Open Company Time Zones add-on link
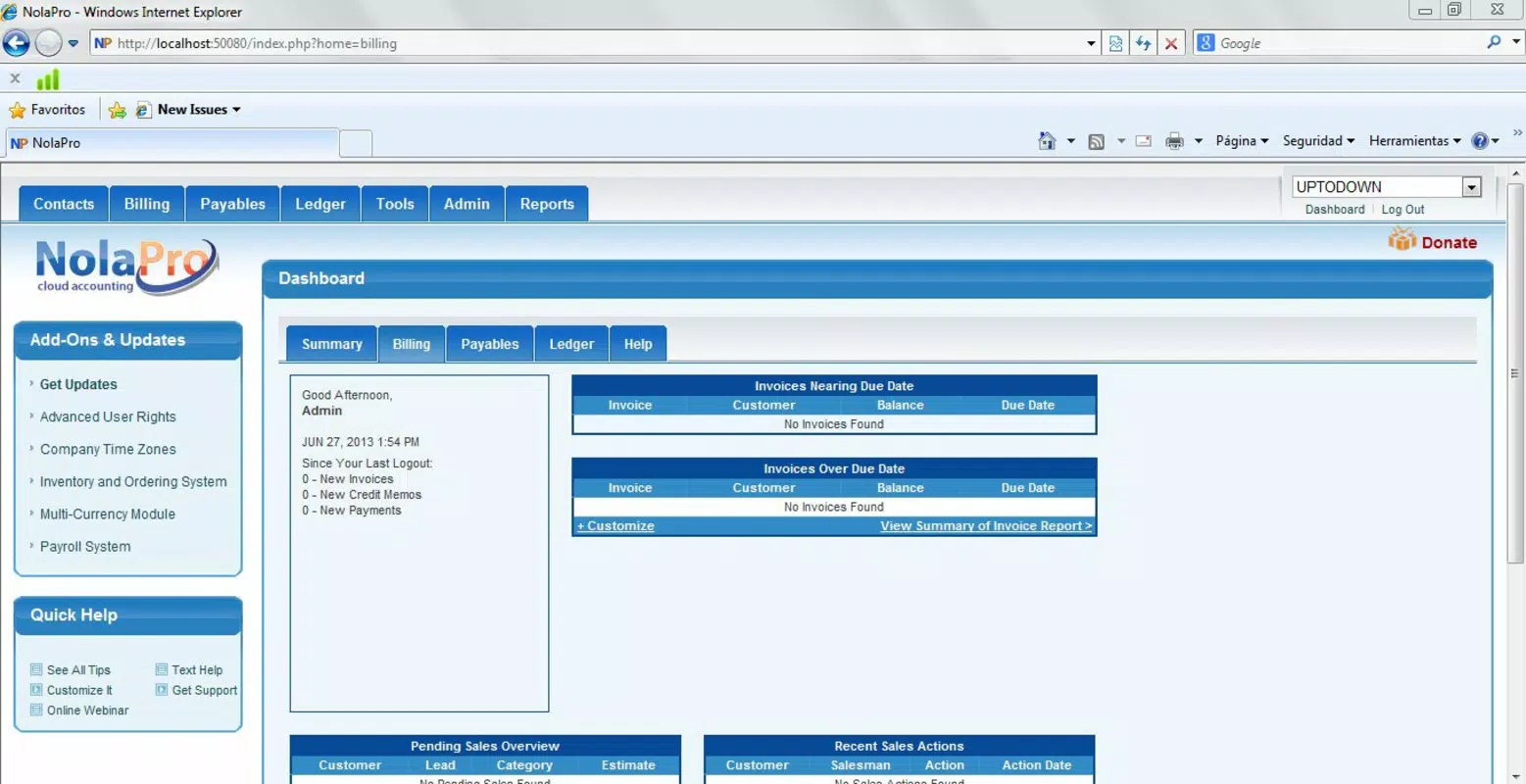Image resolution: width=1526 pixels, height=784 pixels. pyautogui.click(x=108, y=449)
